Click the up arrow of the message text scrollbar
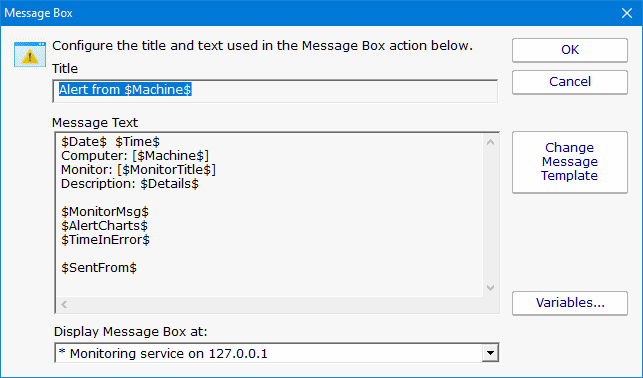This screenshot has height=378, width=643. coord(490,143)
